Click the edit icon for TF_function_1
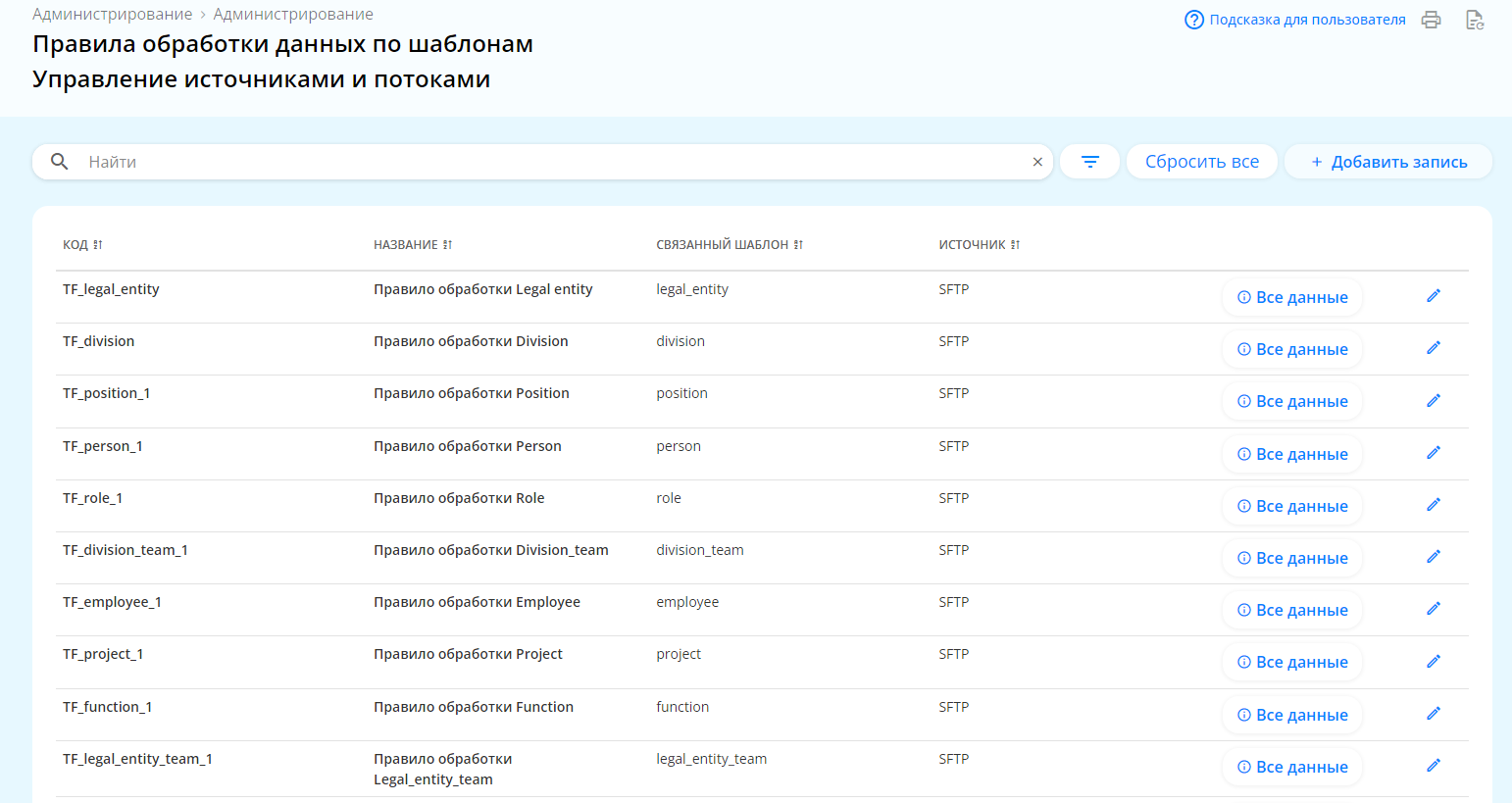Screen dimensions: 1512x803 [x=1433, y=714]
